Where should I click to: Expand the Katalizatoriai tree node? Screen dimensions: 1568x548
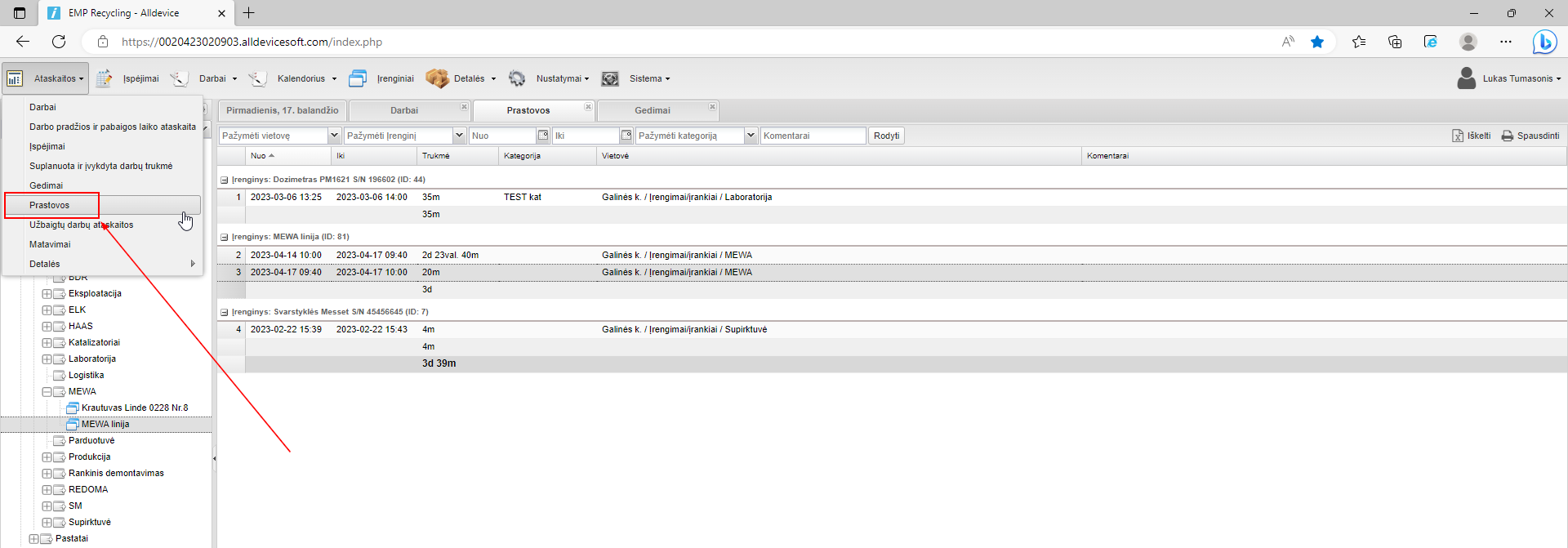47,342
